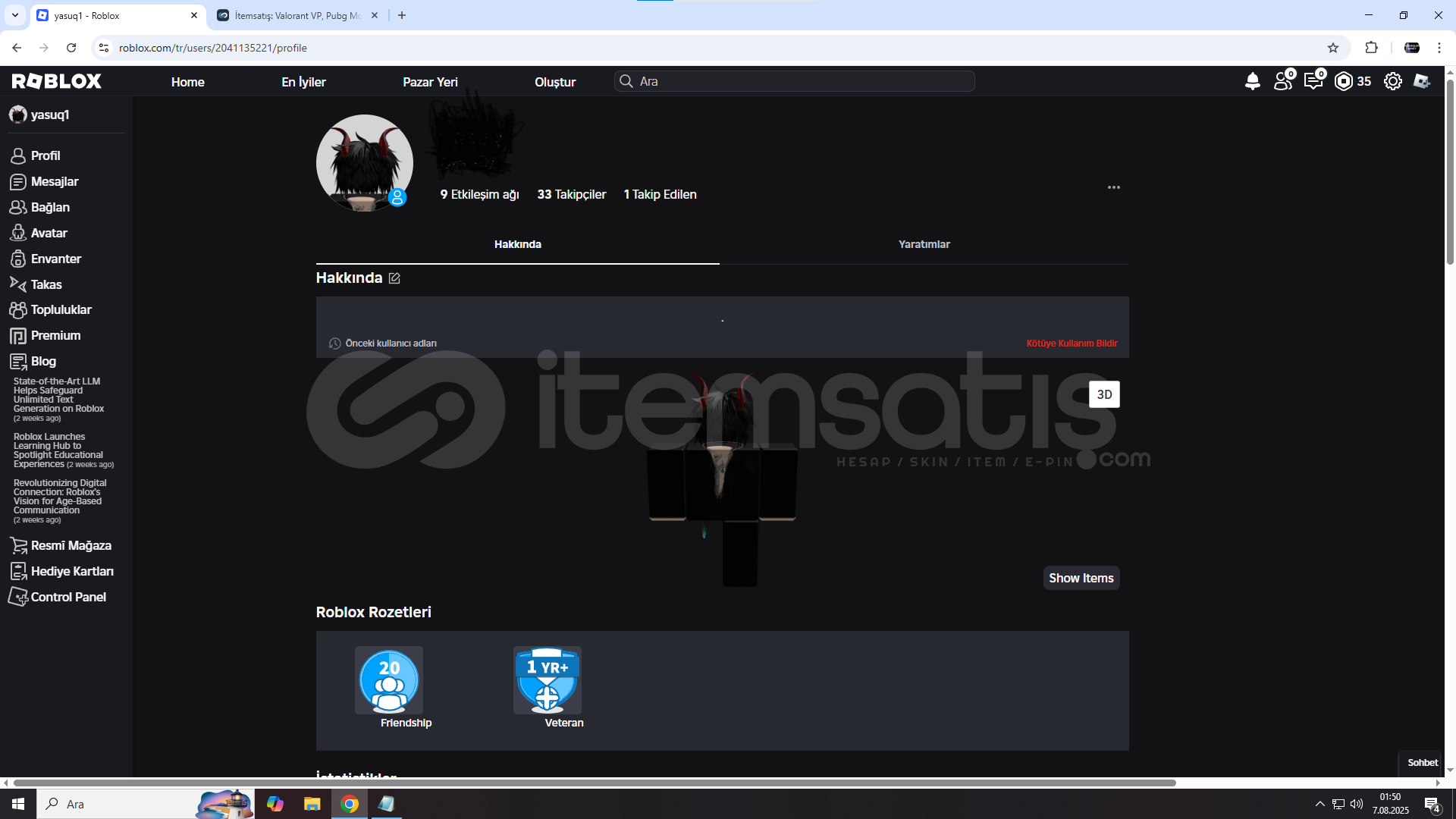Click the Roblox logo

coord(57,81)
